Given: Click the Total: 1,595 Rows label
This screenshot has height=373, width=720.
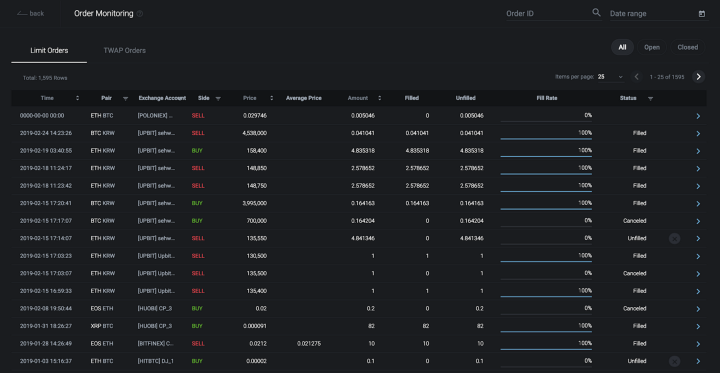Looking at the screenshot, I should (x=45, y=78).
